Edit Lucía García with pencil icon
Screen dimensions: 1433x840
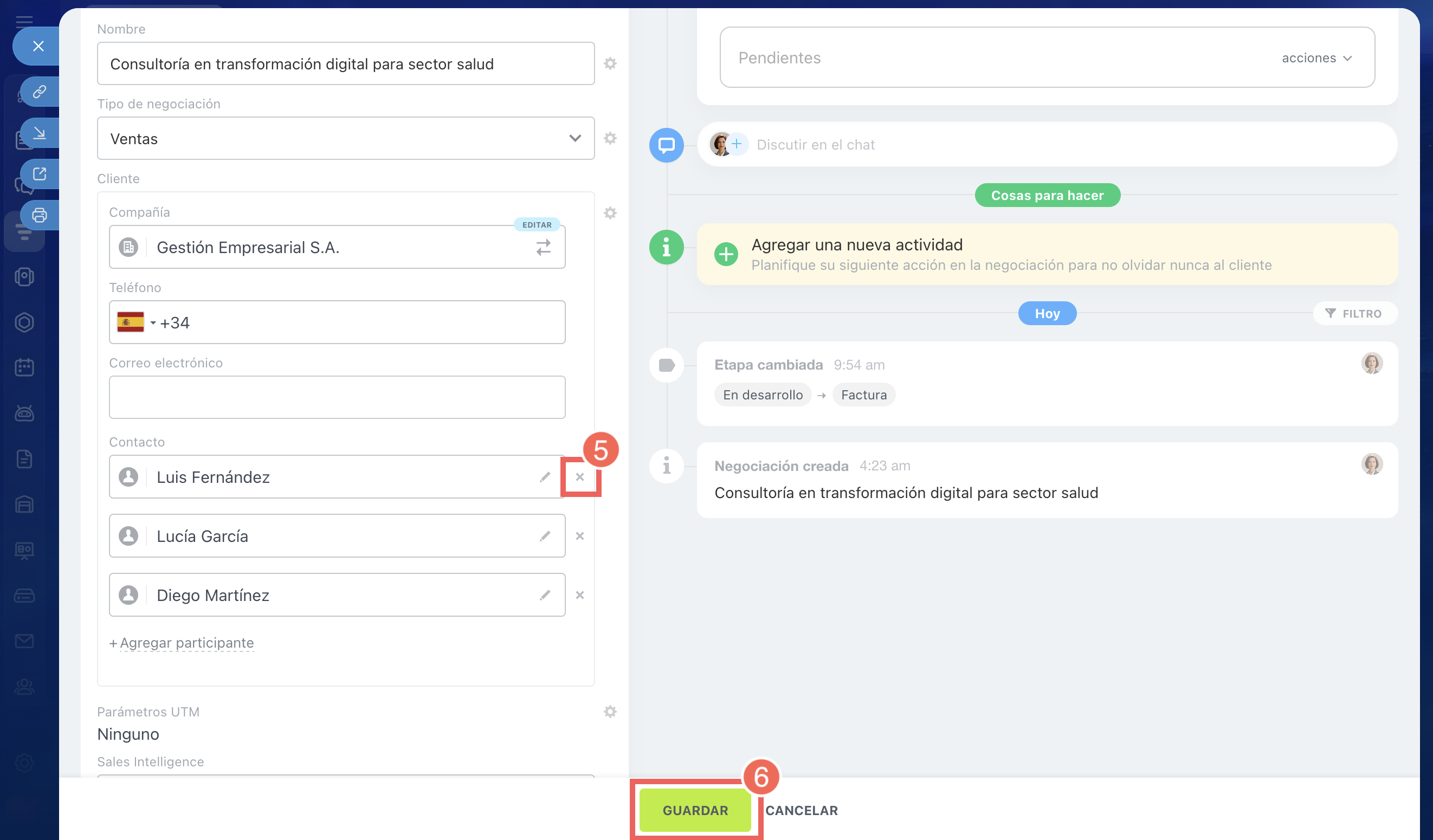[545, 536]
